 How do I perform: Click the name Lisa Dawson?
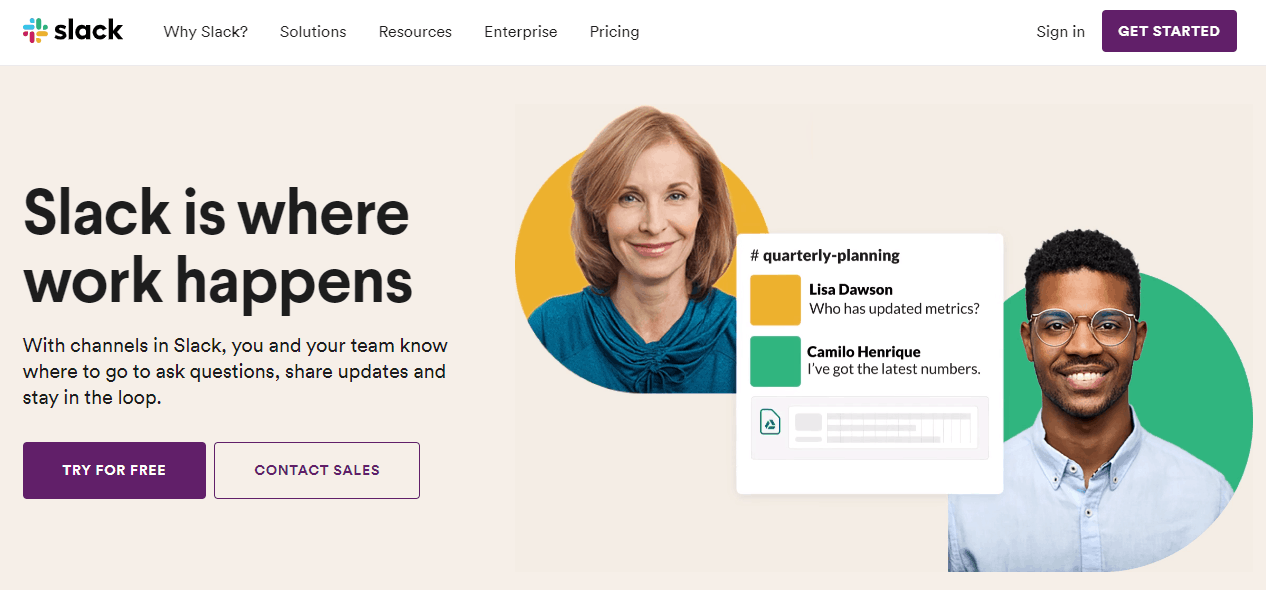[851, 290]
